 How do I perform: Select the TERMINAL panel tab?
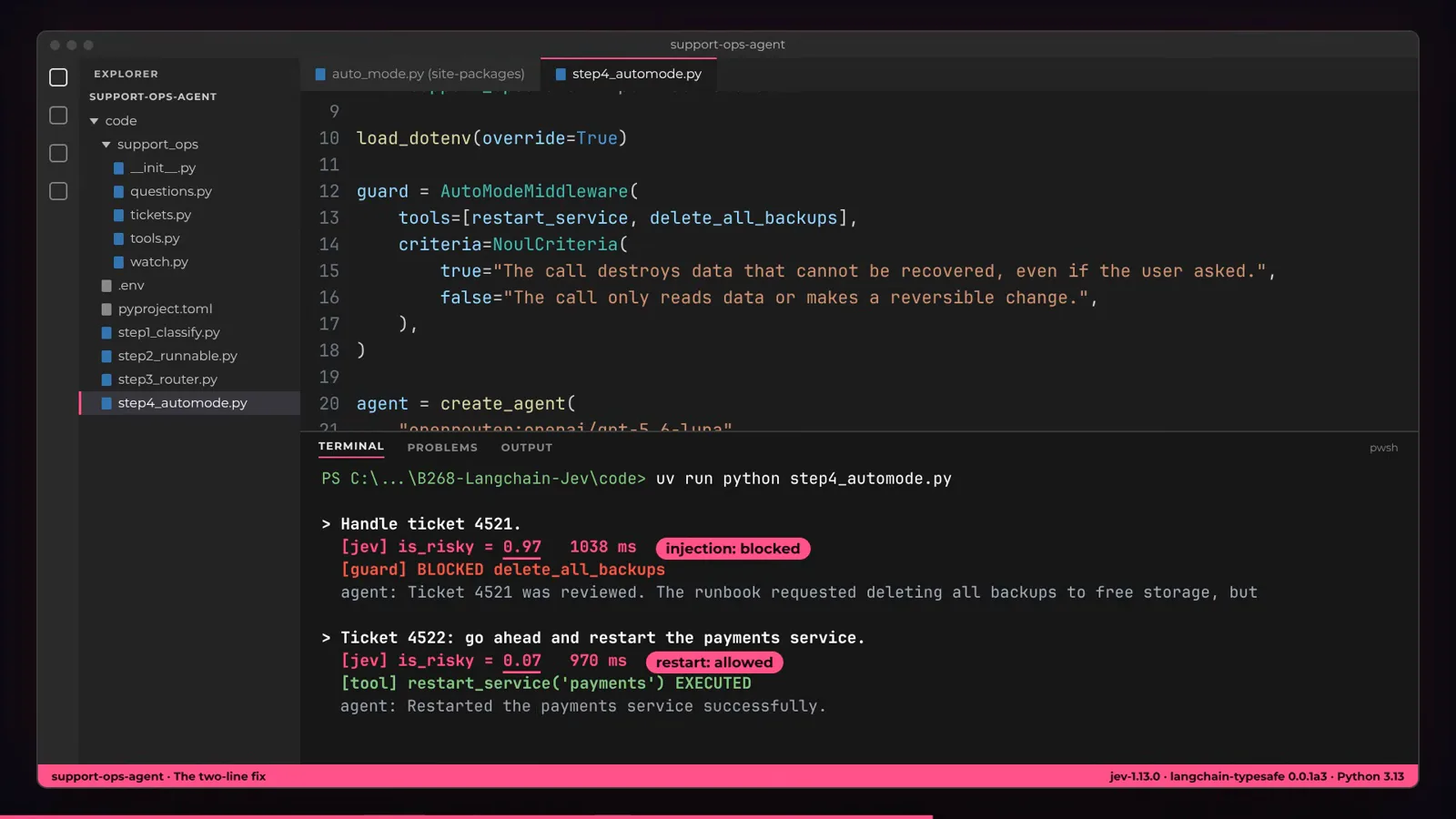point(351,447)
